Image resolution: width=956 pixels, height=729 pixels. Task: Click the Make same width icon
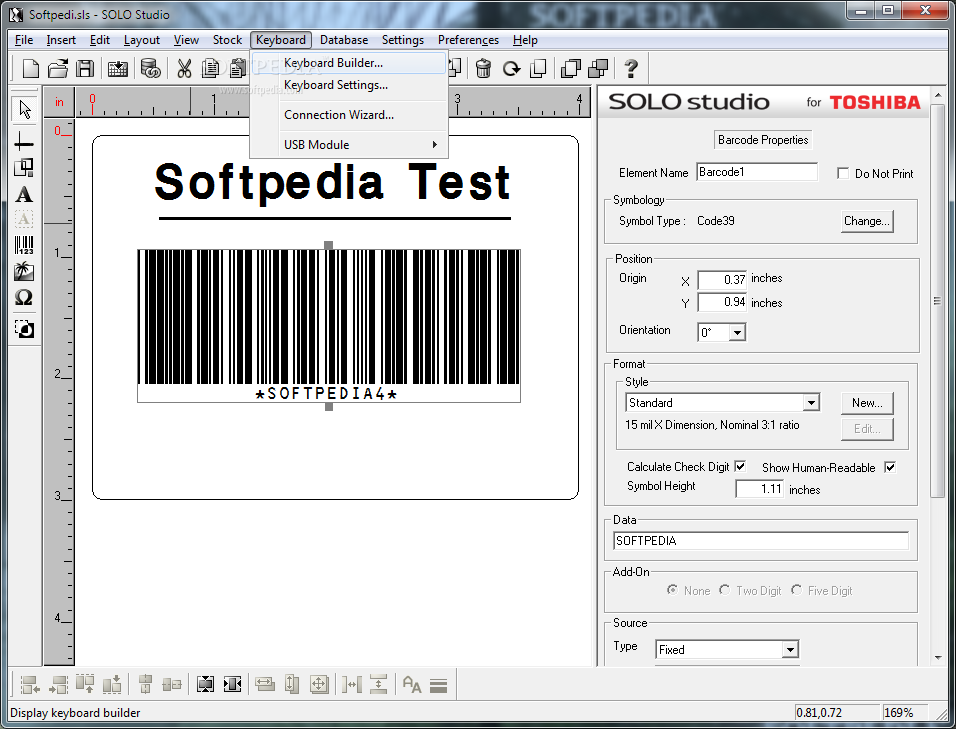point(265,685)
